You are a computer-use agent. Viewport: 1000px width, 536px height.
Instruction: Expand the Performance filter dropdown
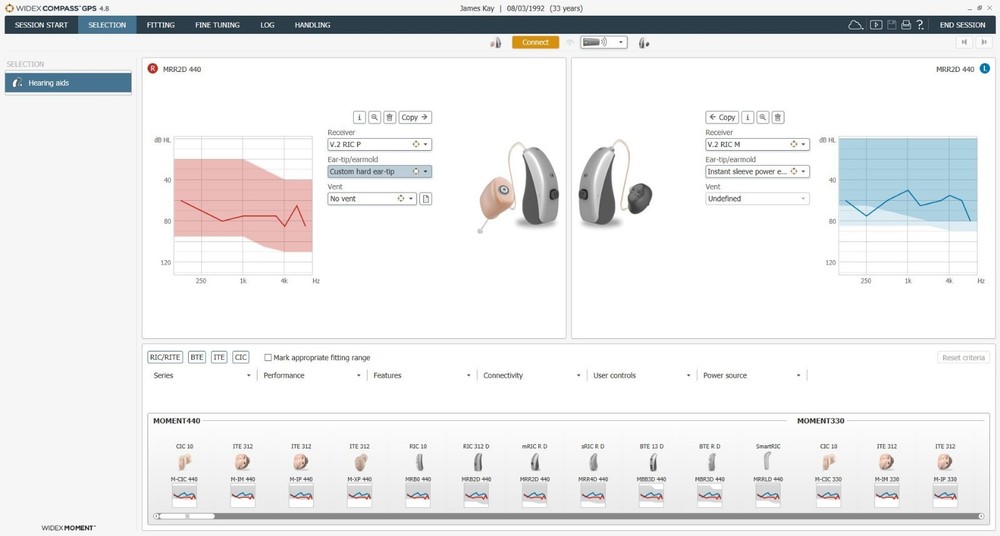click(312, 376)
